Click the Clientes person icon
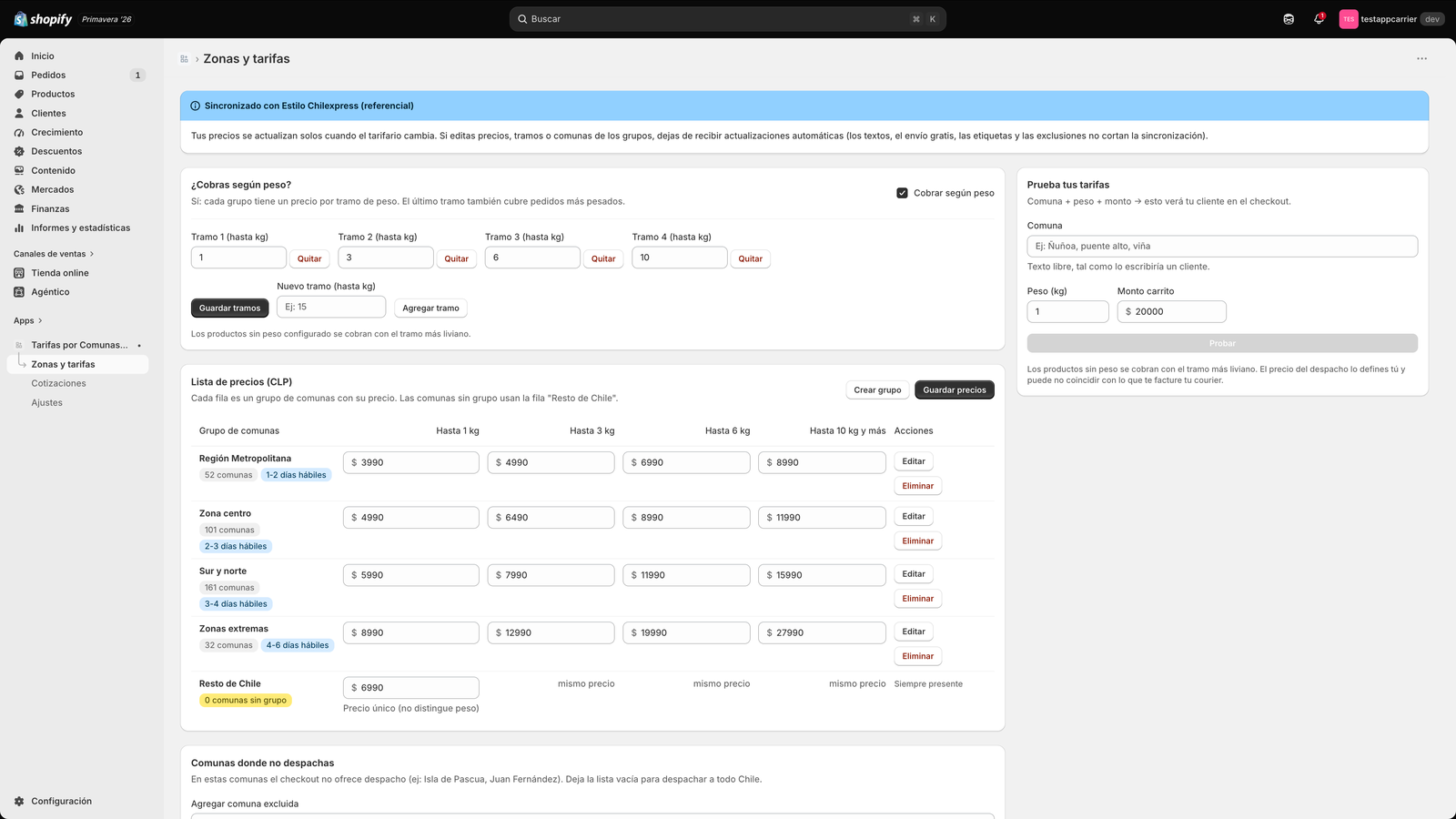The height and width of the screenshot is (819, 1456). pyautogui.click(x=19, y=114)
